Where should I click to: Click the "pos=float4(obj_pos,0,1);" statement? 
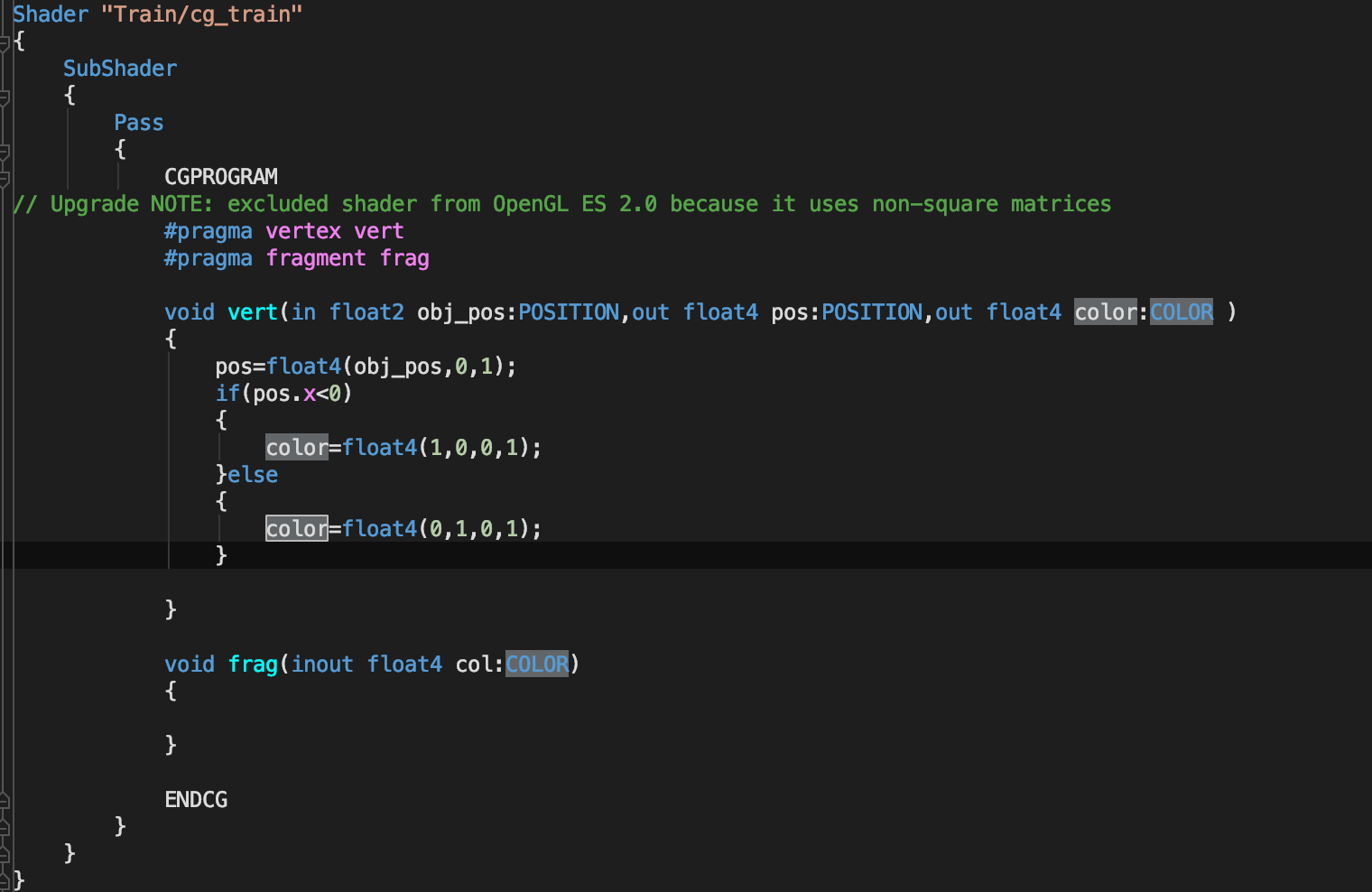tap(366, 367)
